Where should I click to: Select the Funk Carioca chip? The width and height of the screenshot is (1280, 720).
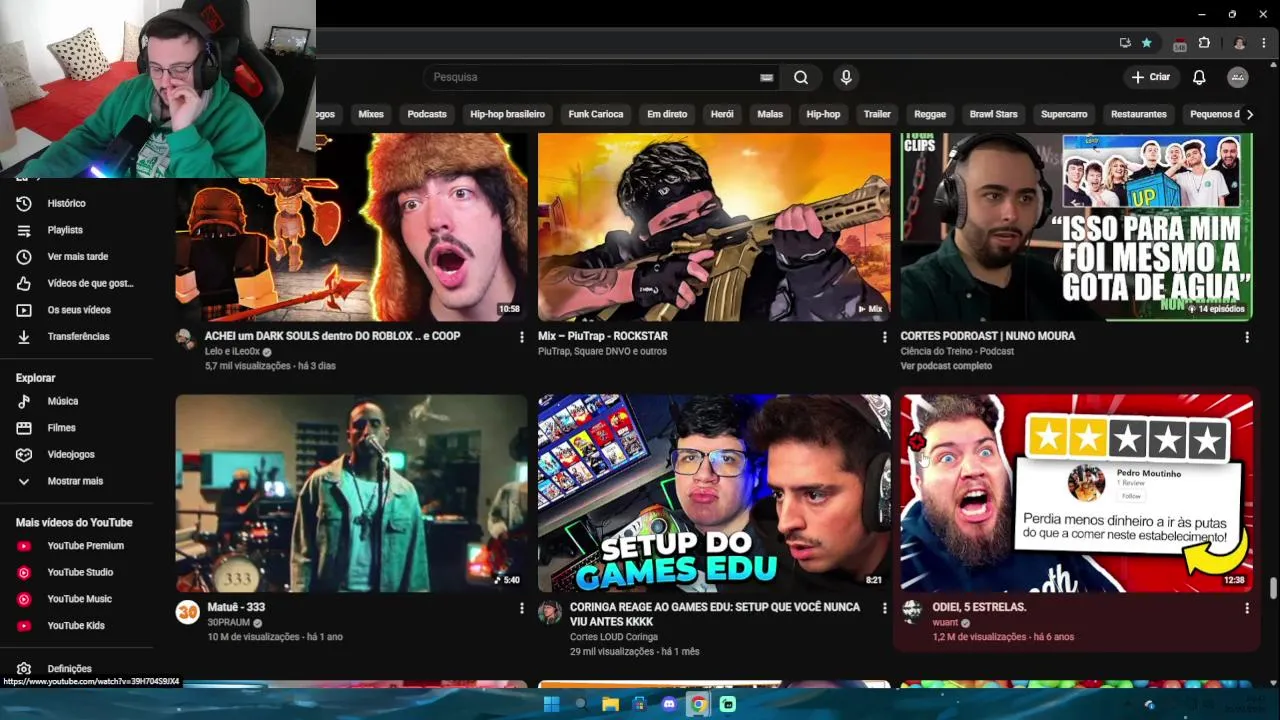coord(596,114)
